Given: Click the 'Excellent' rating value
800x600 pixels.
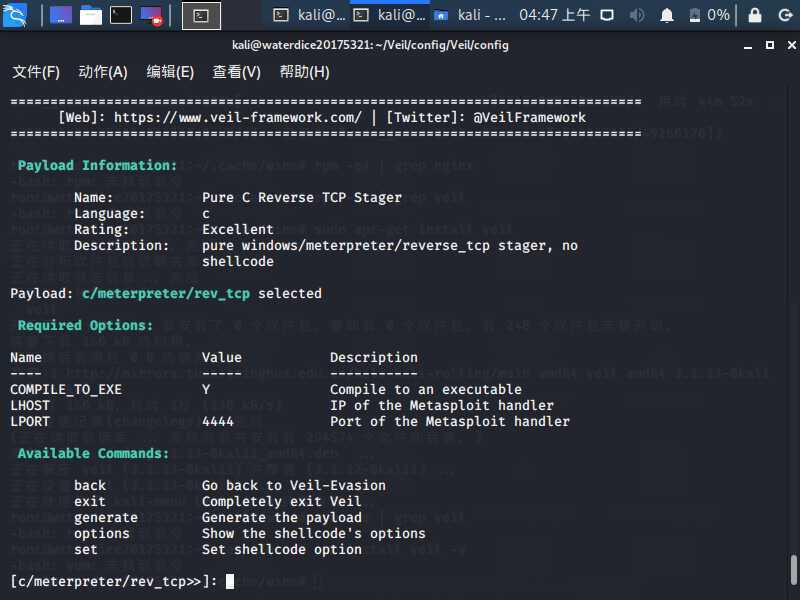Looking at the screenshot, I should [x=238, y=230].
